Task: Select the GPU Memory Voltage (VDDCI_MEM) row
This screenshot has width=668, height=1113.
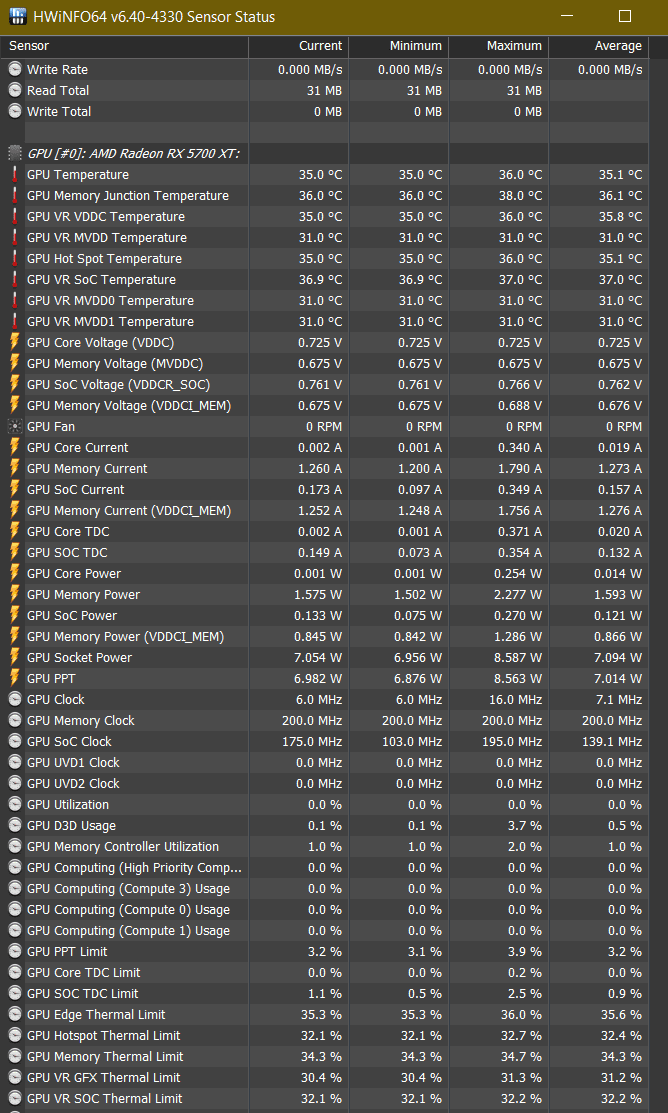Action: 324,406
